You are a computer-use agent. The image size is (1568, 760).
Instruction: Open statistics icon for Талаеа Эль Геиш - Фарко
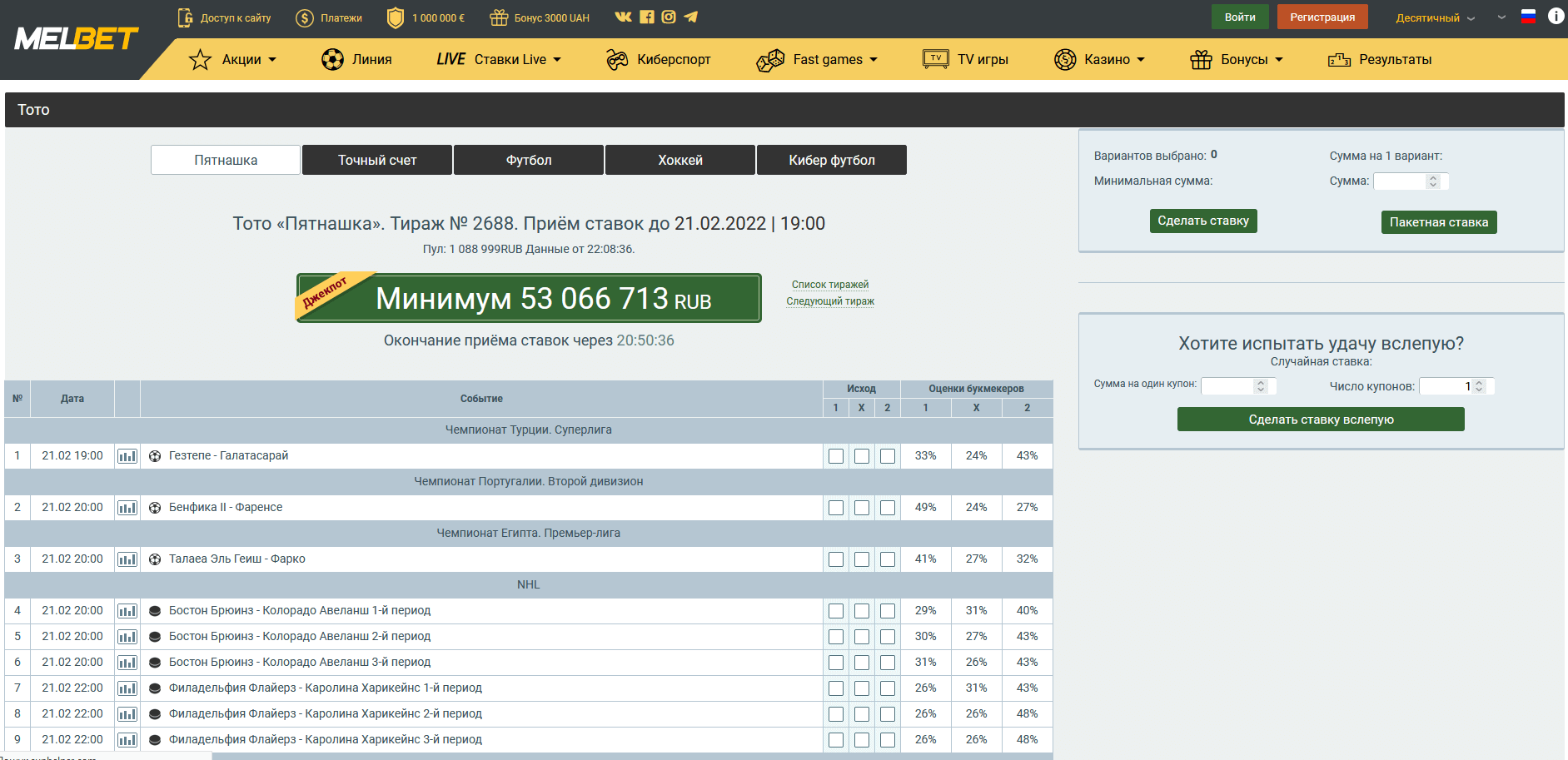[127, 559]
